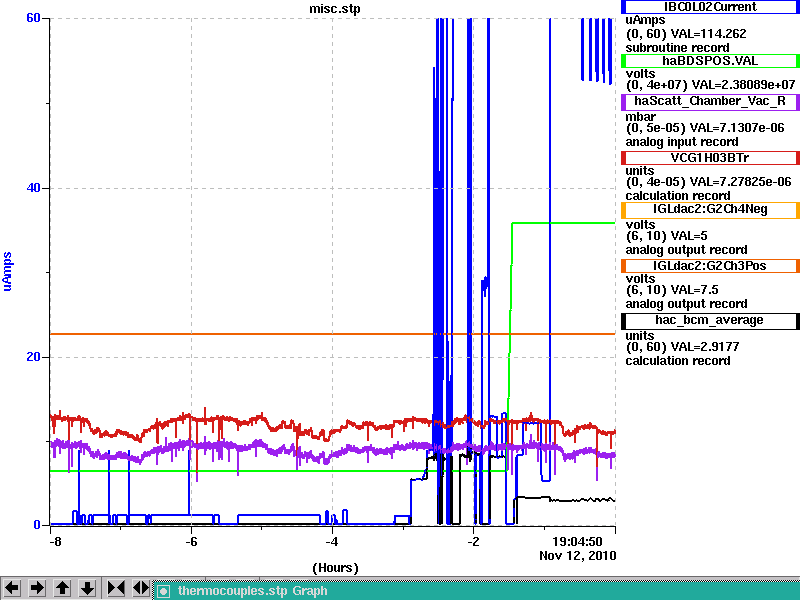The height and width of the screenshot is (600, 800).
Task: Pan the graph left with left arrow
Action: [x=12, y=588]
